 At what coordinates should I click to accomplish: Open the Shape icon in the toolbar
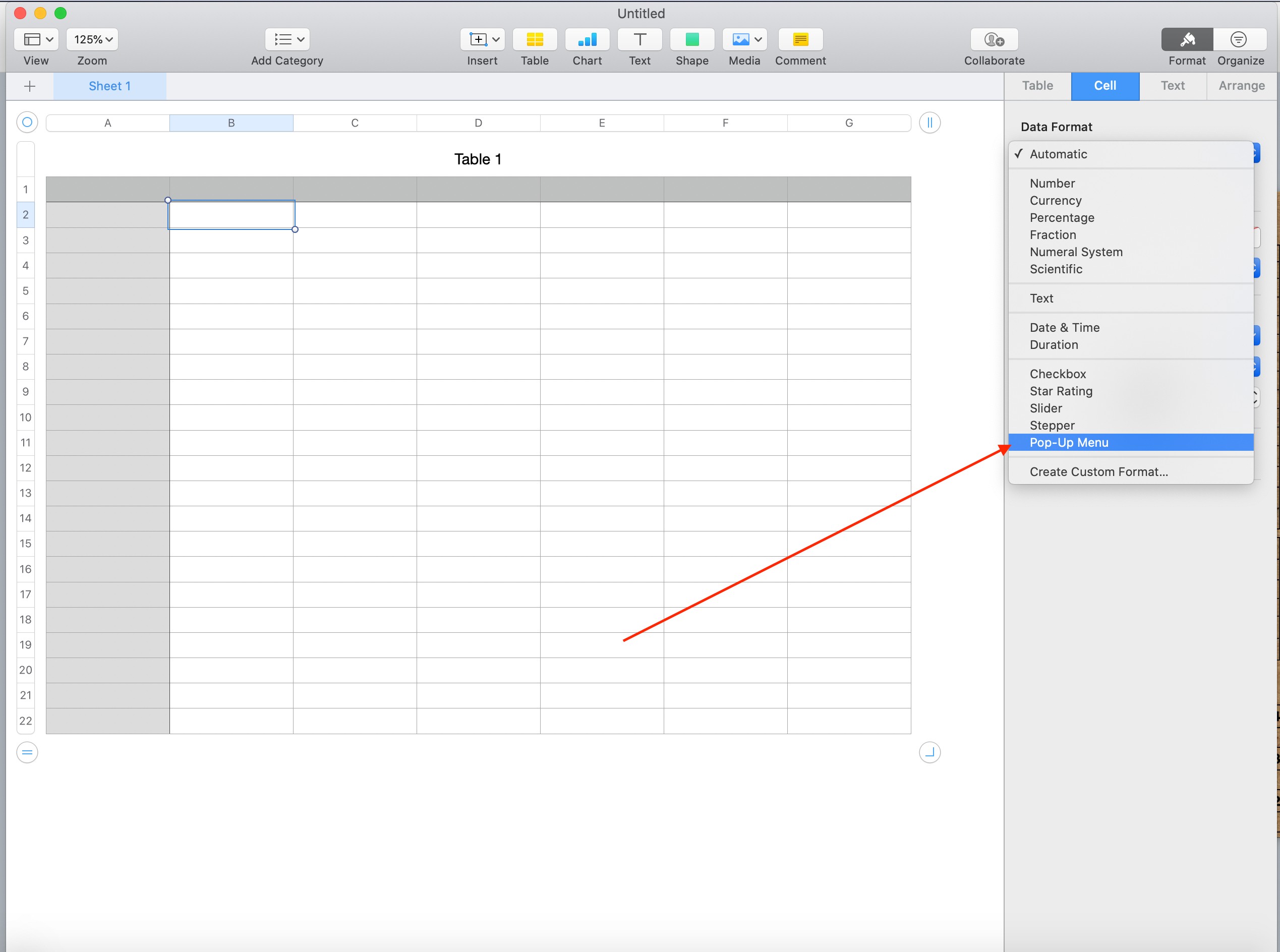[691, 39]
